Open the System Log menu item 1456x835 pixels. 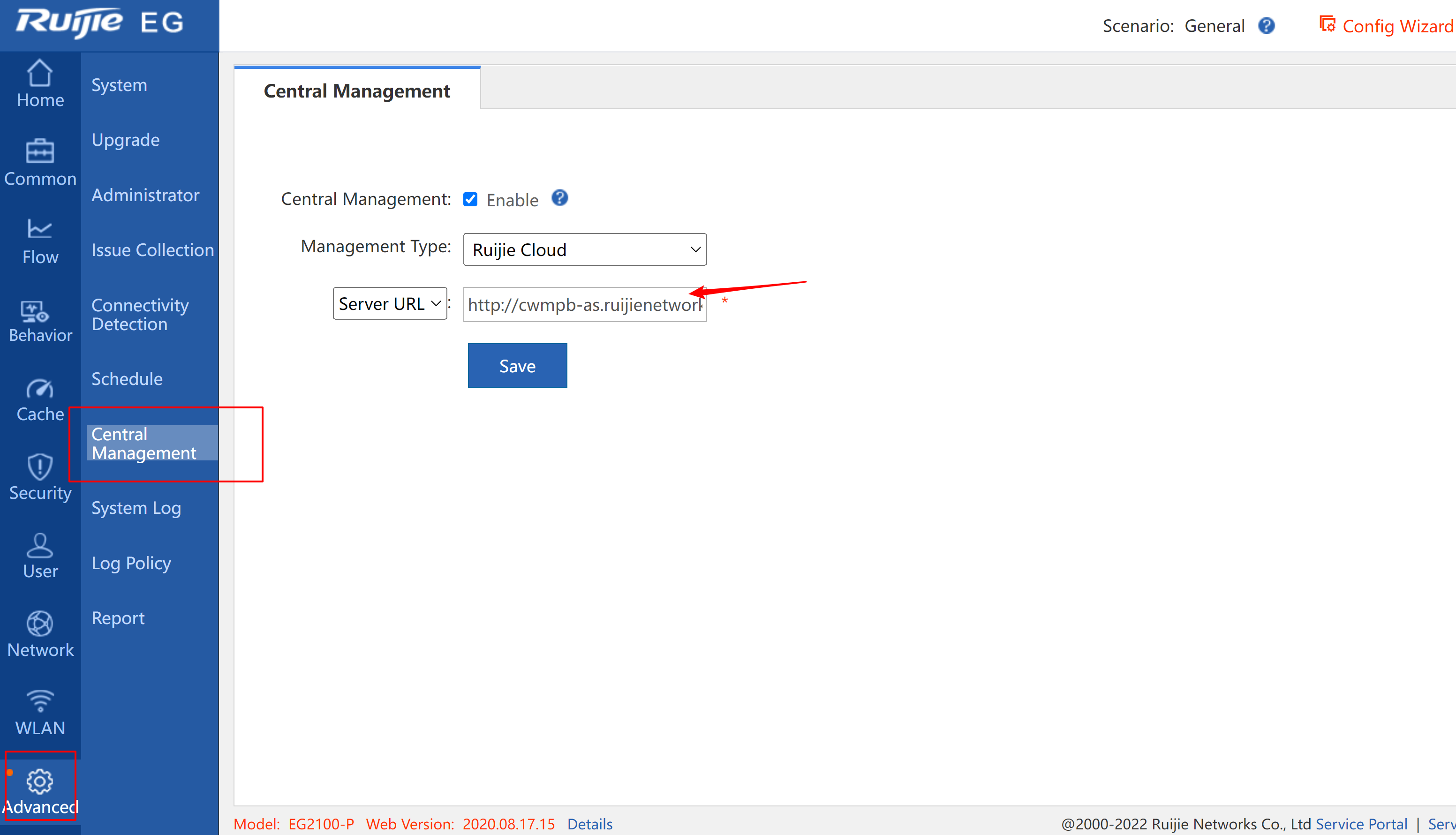click(136, 508)
